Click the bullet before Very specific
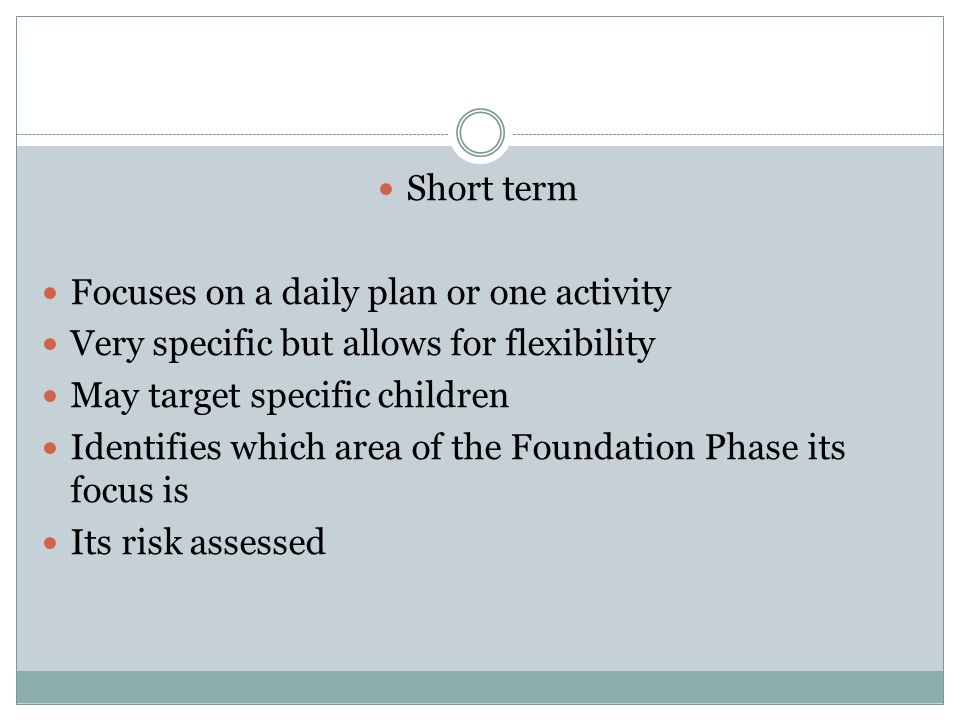The width and height of the screenshot is (960, 720). tap(50, 345)
